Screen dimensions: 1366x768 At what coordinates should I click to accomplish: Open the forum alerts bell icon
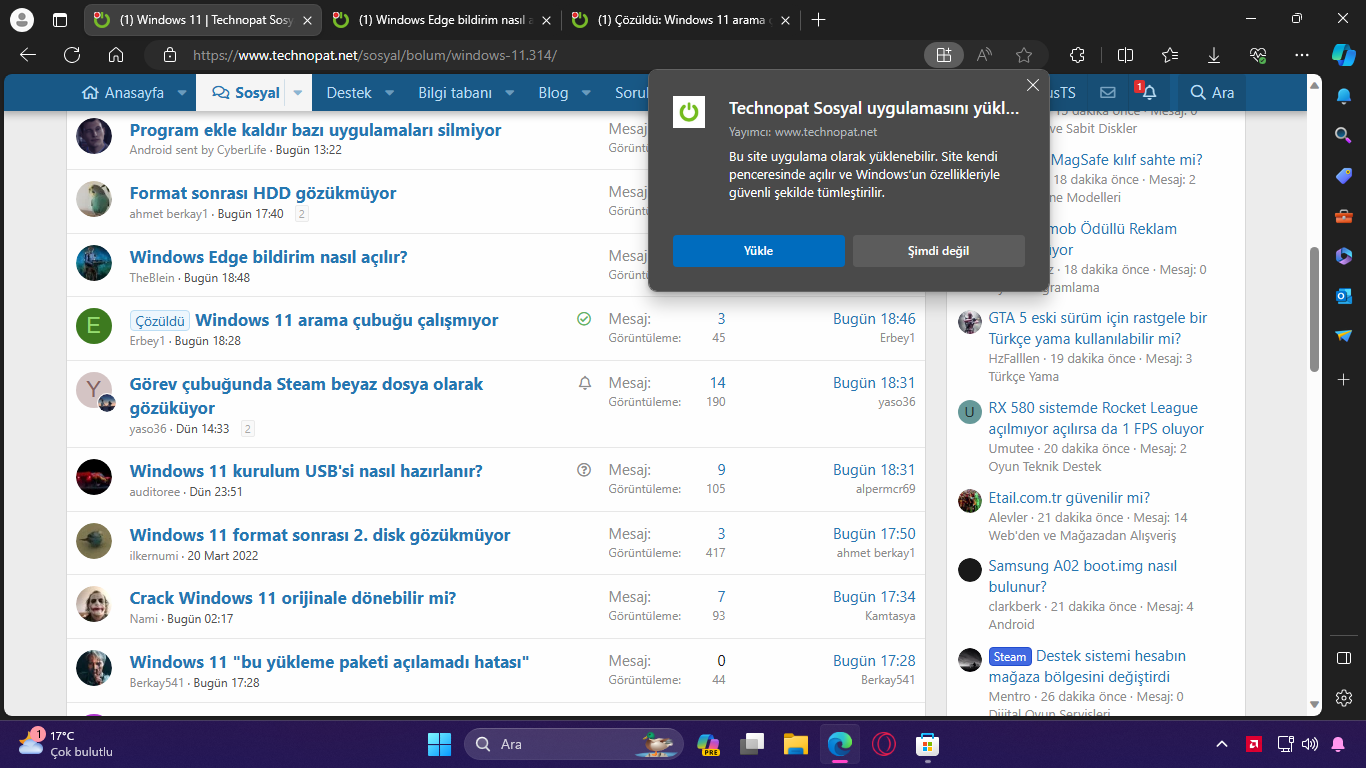tap(1148, 92)
